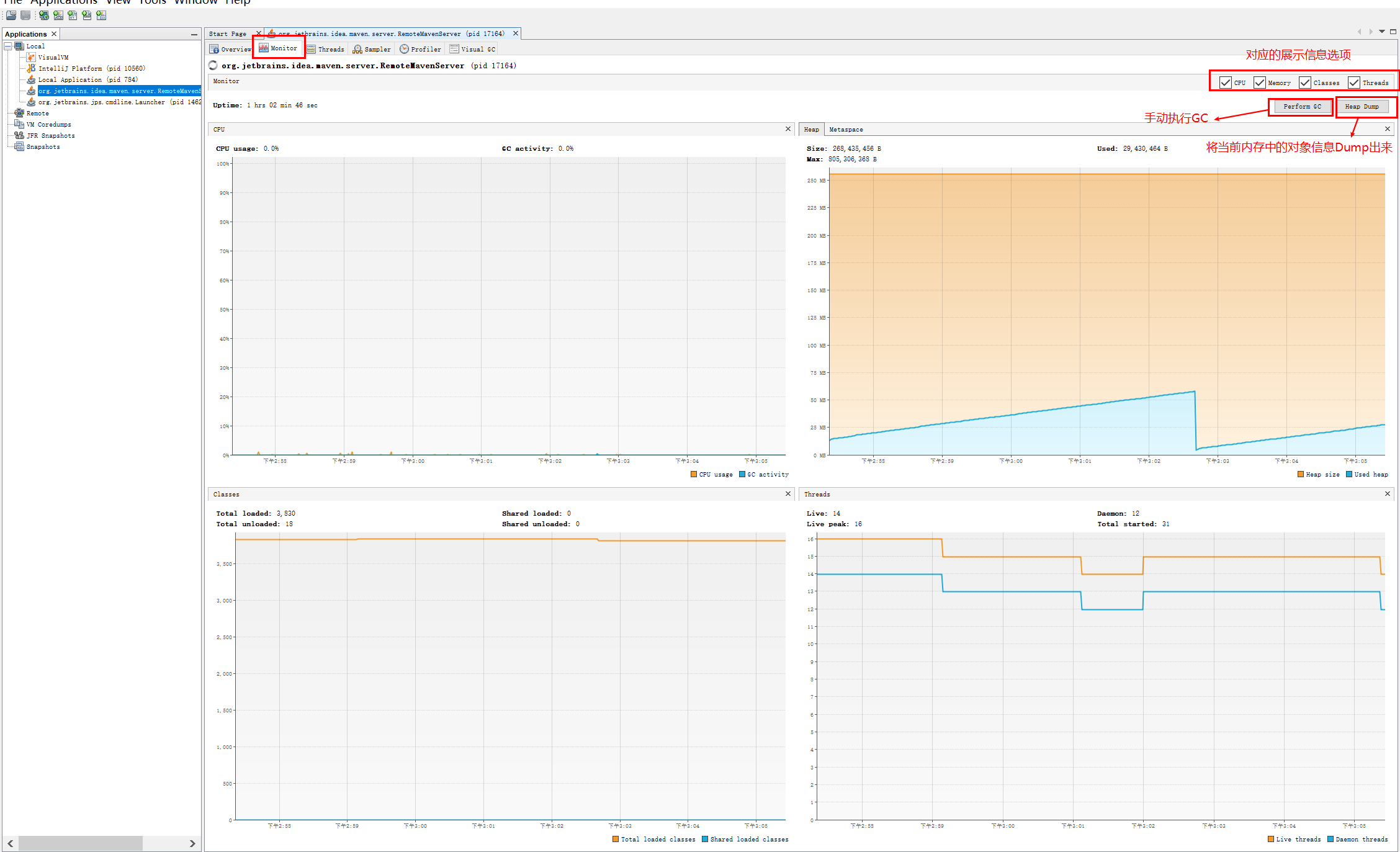Click the Applications panel horizontal scrollbar thumb
The height and width of the screenshot is (852, 1400).
point(81,843)
